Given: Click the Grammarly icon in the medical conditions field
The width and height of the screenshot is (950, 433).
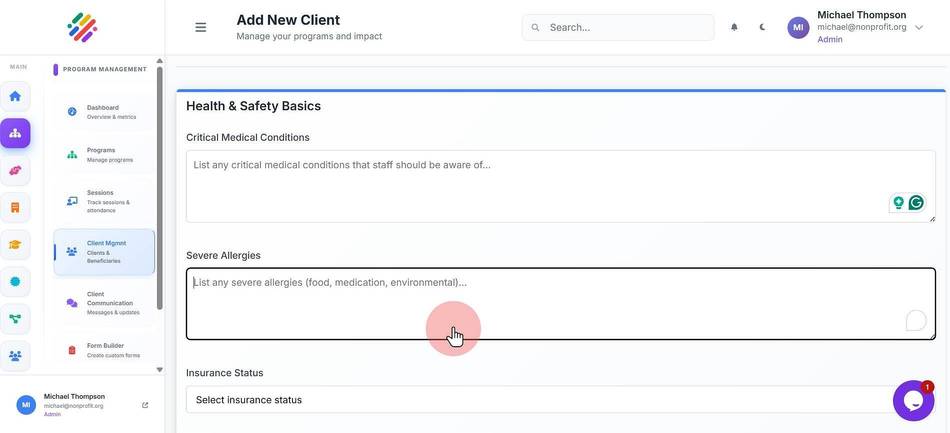Looking at the screenshot, I should point(916,203).
